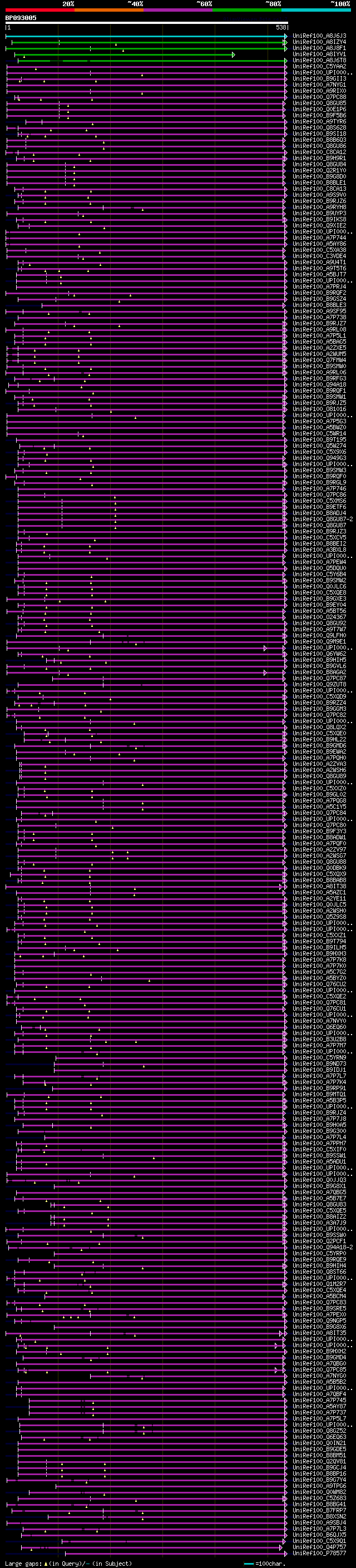Select hit label UniRef100_B9ILH5
The width and height of the screenshot is (356, 1568).
click(x=319, y=947)
